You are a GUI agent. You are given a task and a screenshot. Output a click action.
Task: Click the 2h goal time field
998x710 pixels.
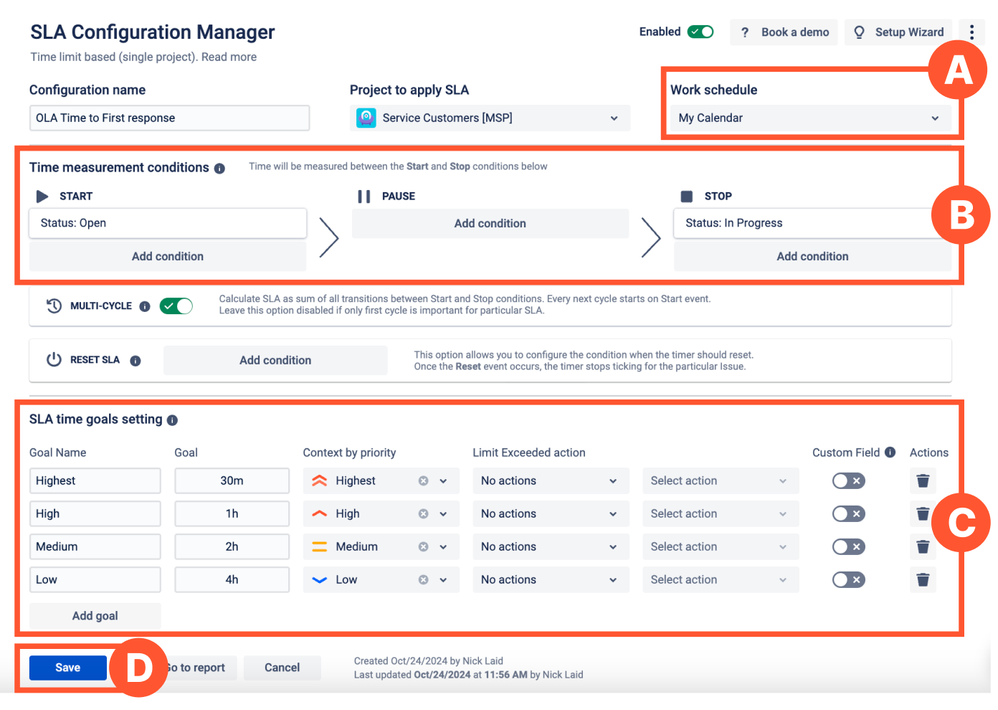pyautogui.click(x=232, y=547)
